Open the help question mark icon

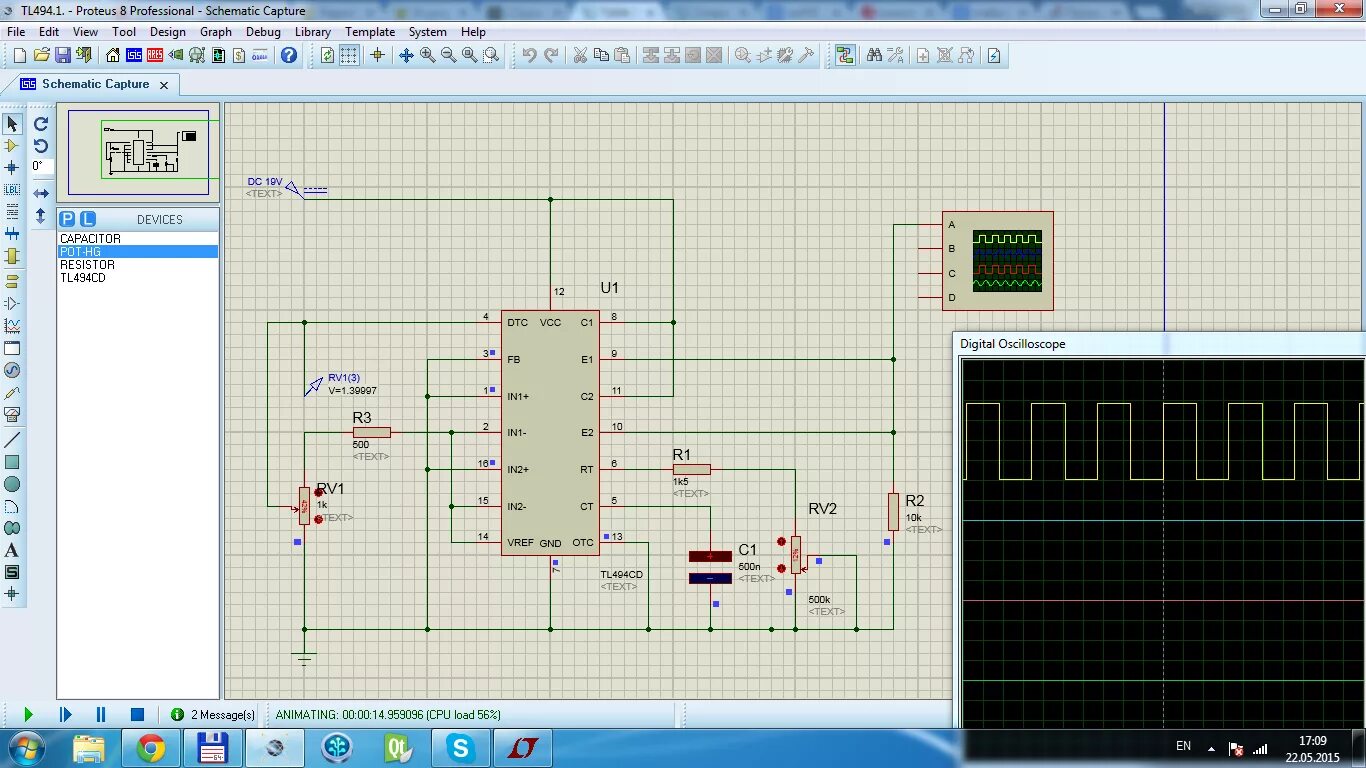[x=289, y=55]
